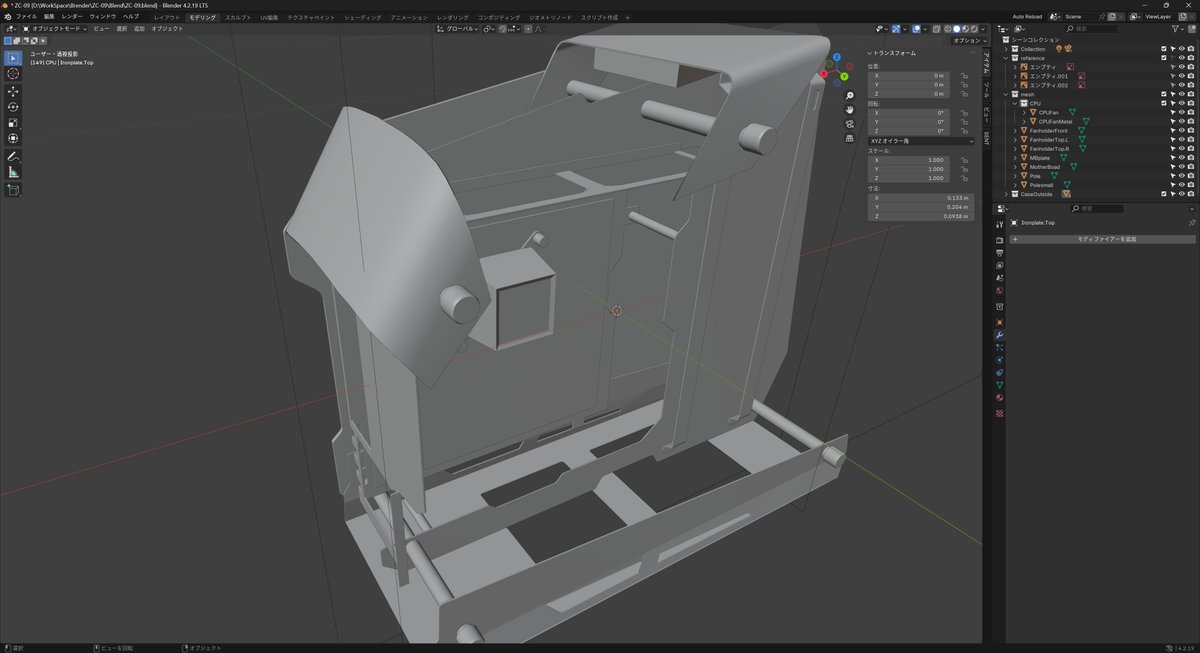Uncheck the Collection exclude checkbox
The image size is (1200, 653).
pyautogui.click(x=1164, y=49)
